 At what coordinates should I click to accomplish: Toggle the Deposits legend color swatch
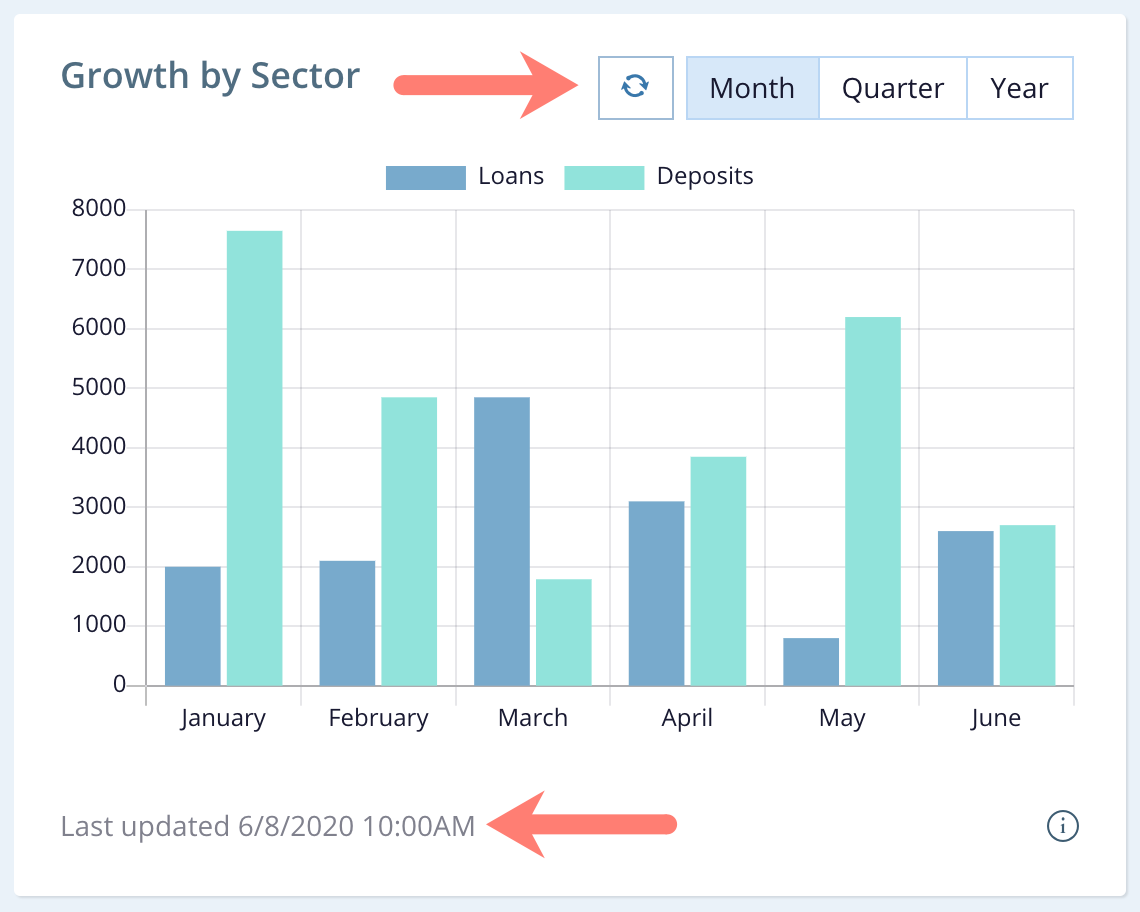[604, 177]
